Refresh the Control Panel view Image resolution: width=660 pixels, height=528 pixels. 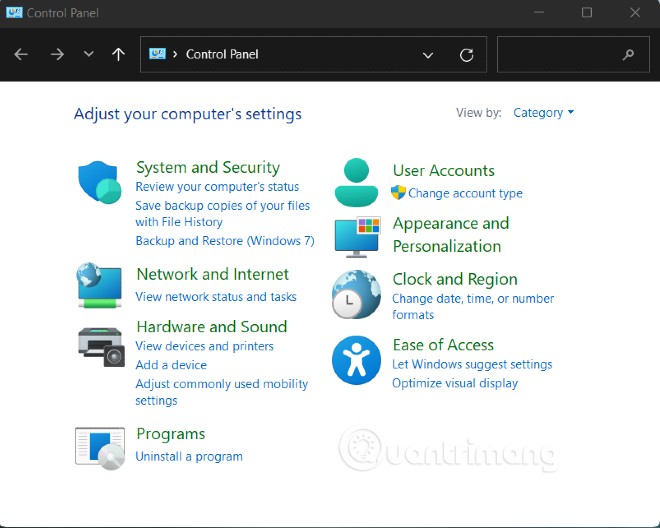(x=467, y=55)
